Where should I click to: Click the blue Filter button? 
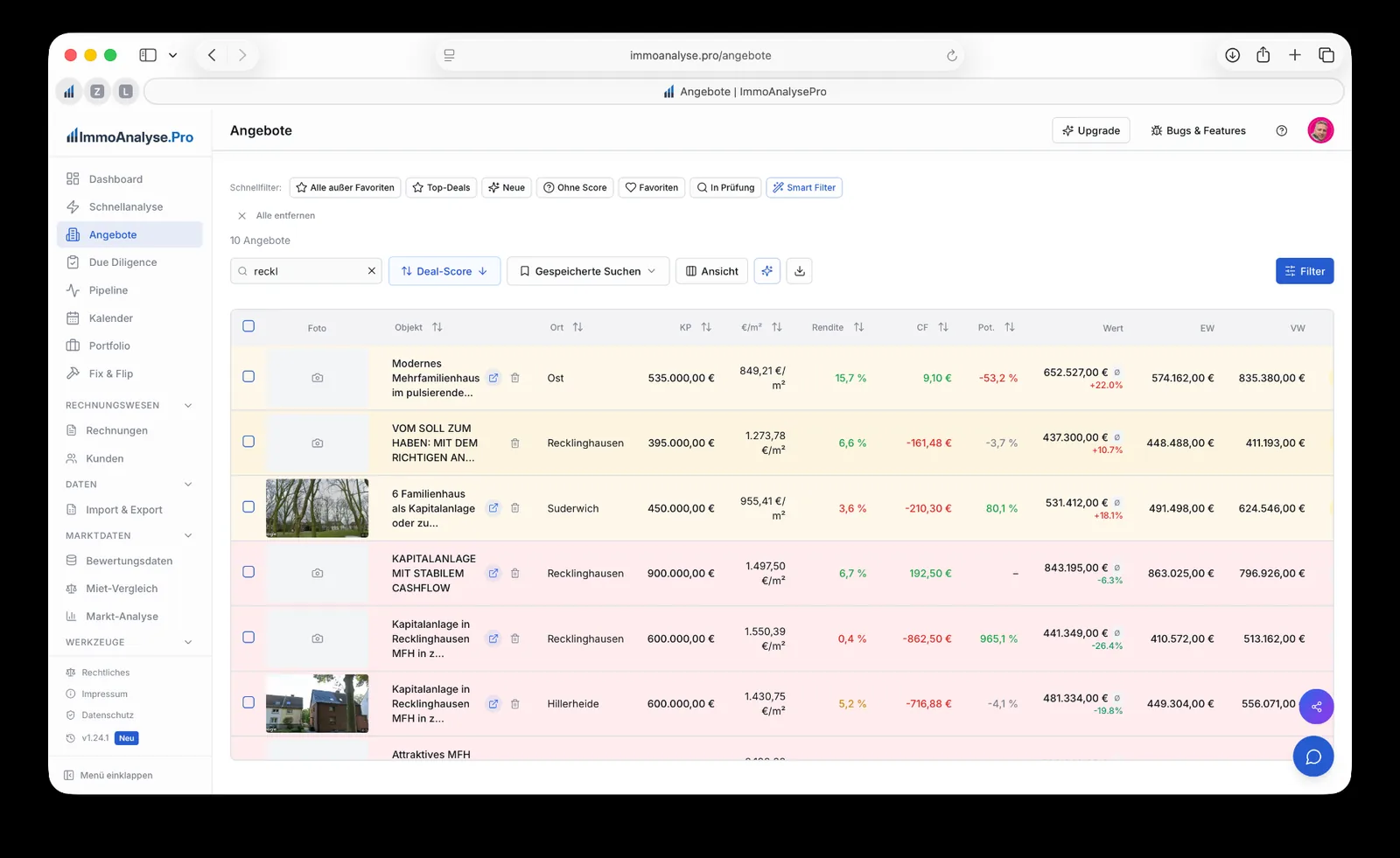pos(1305,271)
